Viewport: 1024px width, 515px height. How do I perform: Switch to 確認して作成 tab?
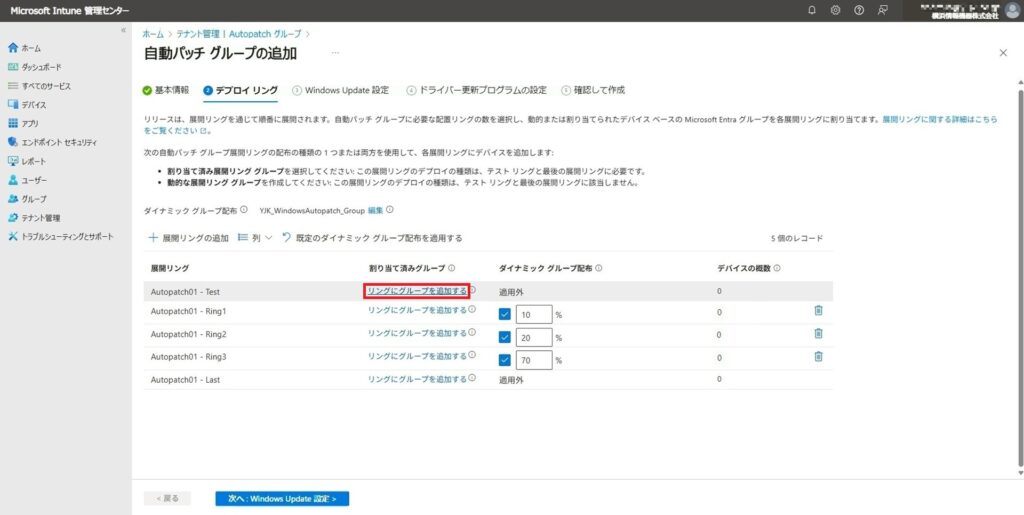(593, 91)
